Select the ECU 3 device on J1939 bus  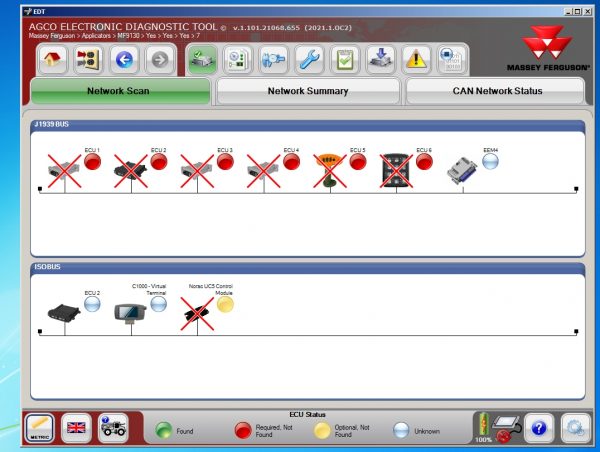coord(197,171)
